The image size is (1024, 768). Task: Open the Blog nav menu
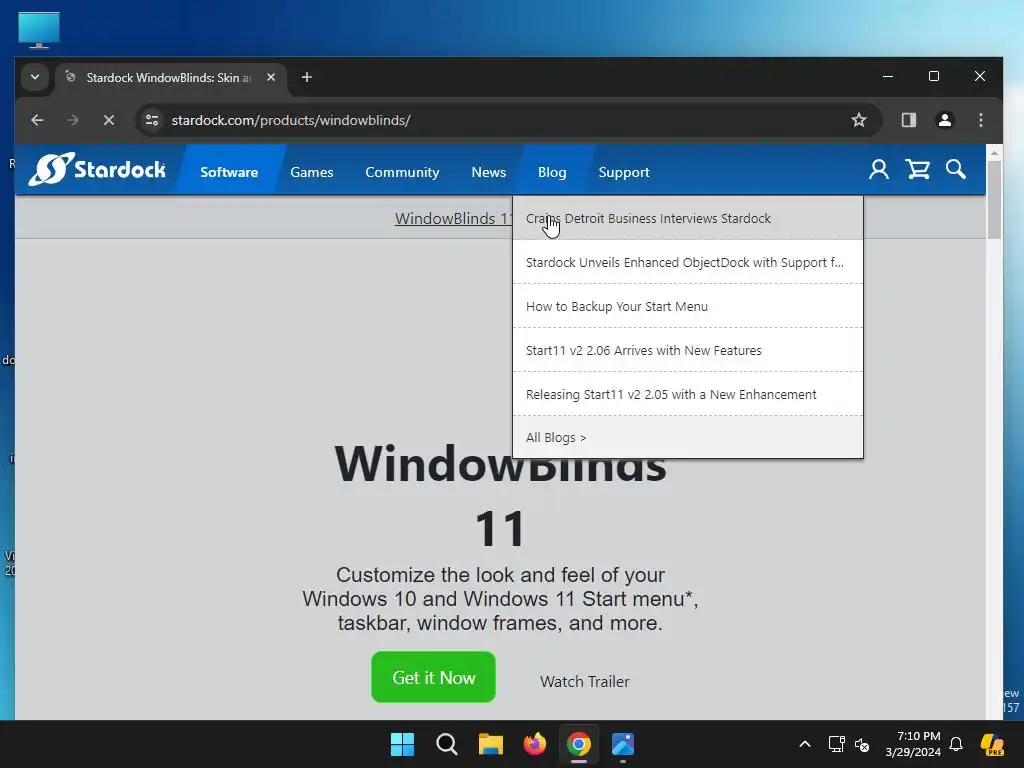552,172
